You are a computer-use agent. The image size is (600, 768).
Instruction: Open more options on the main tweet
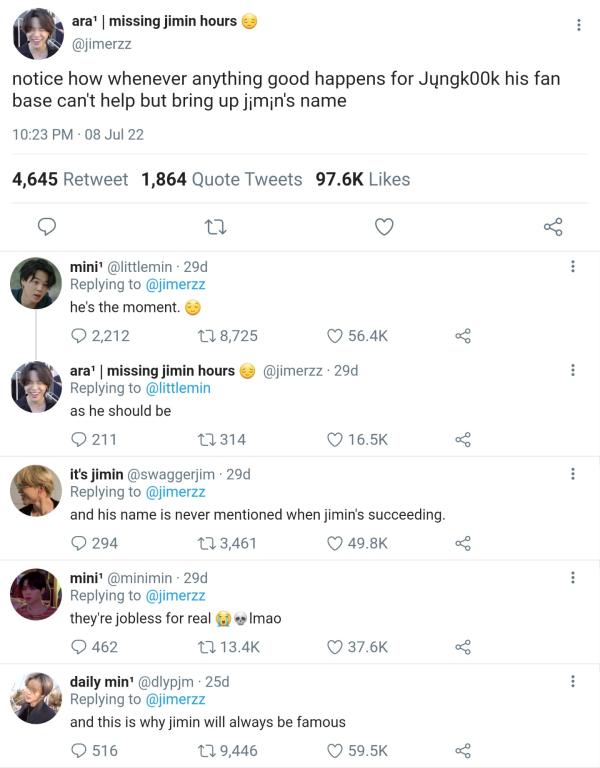pyautogui.click(x=579, y=25)
